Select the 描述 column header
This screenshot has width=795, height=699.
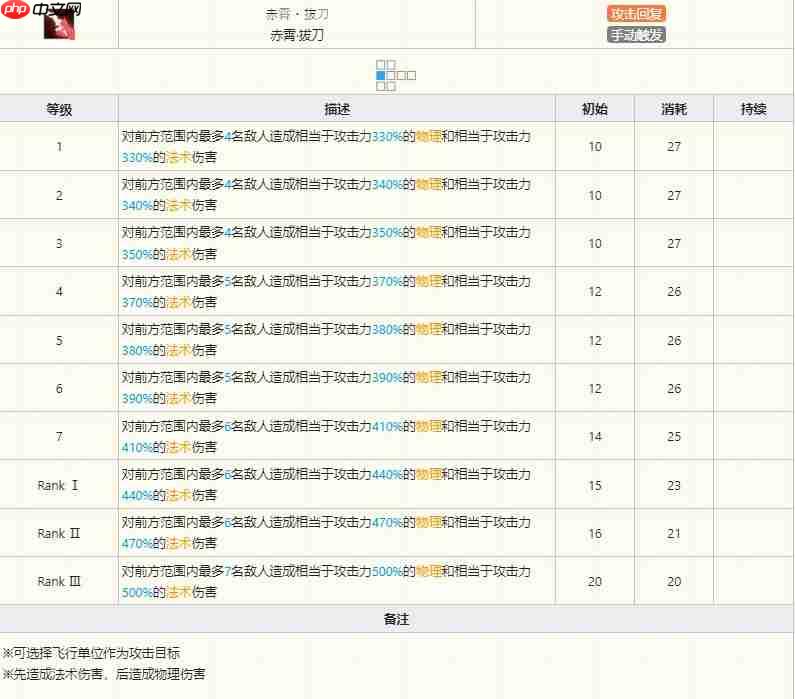click(337, 109)
